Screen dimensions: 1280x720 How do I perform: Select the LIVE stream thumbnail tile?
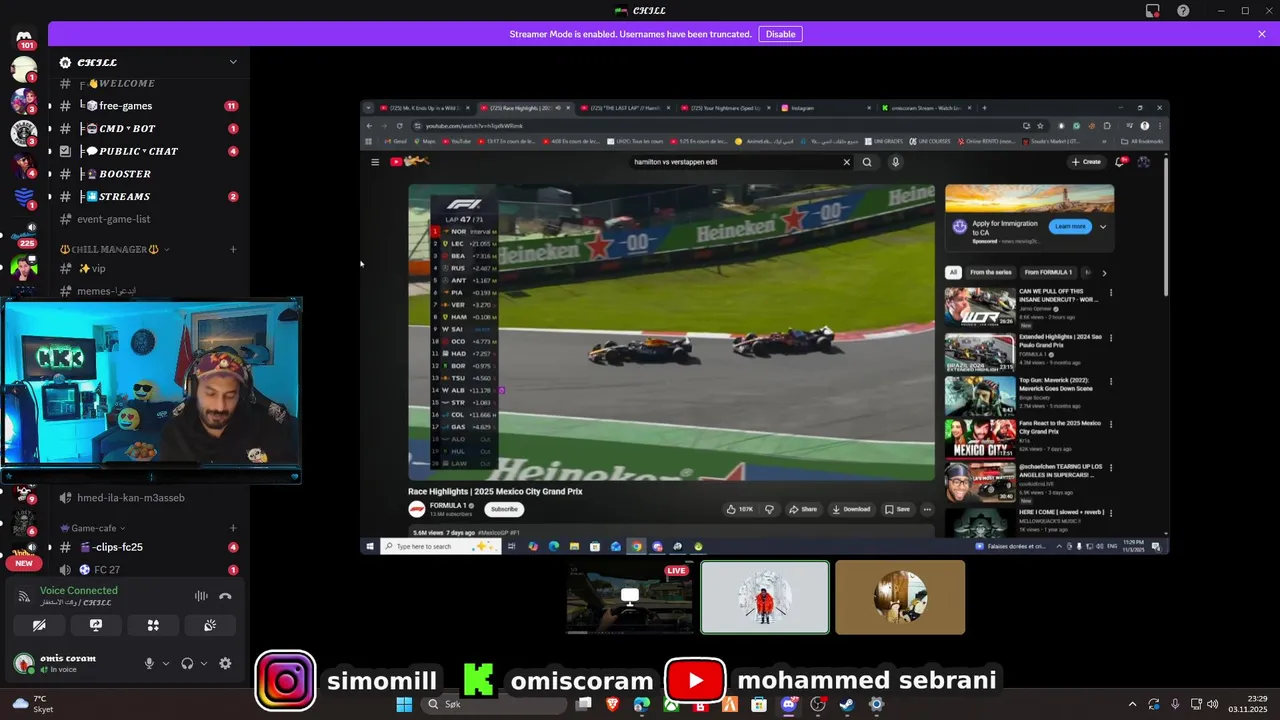629,597
